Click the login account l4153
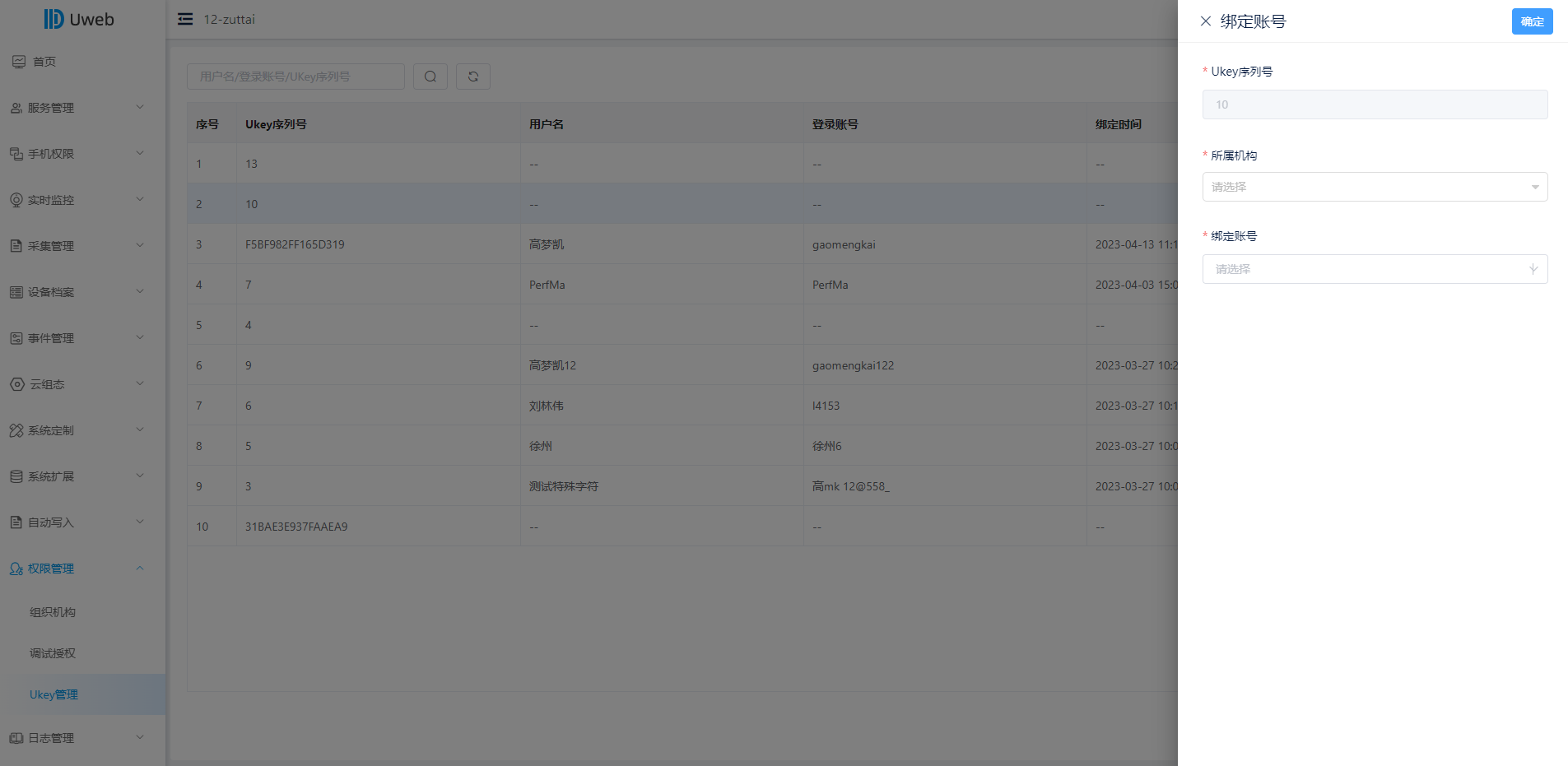This screenshot has width=1568, height=766. (826, 406)
